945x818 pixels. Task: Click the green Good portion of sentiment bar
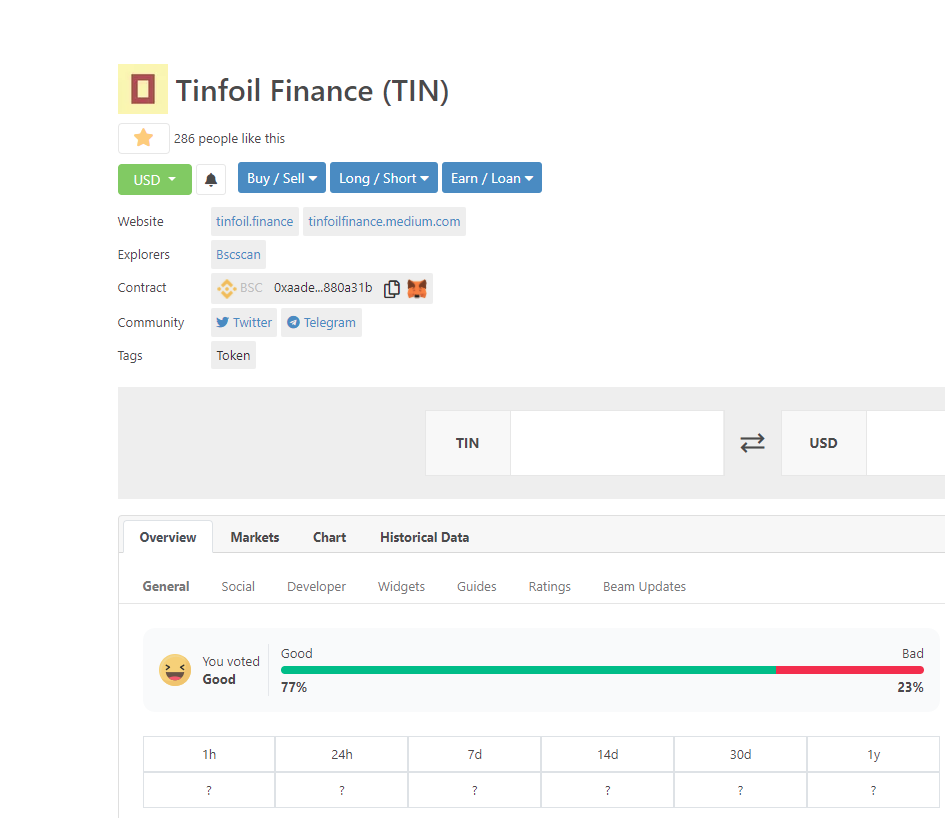pos(529,670)
